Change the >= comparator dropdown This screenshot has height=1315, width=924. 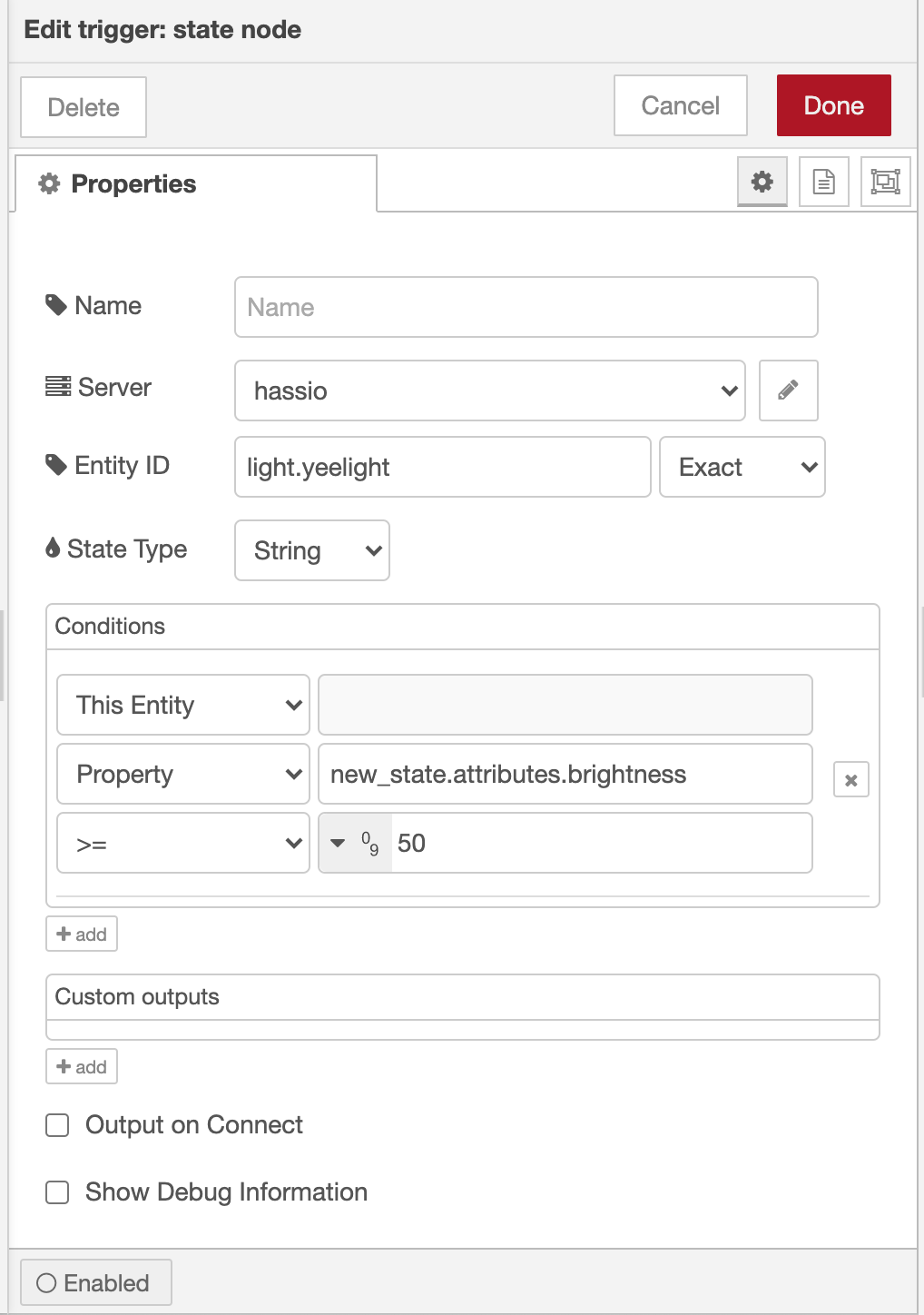183,843
